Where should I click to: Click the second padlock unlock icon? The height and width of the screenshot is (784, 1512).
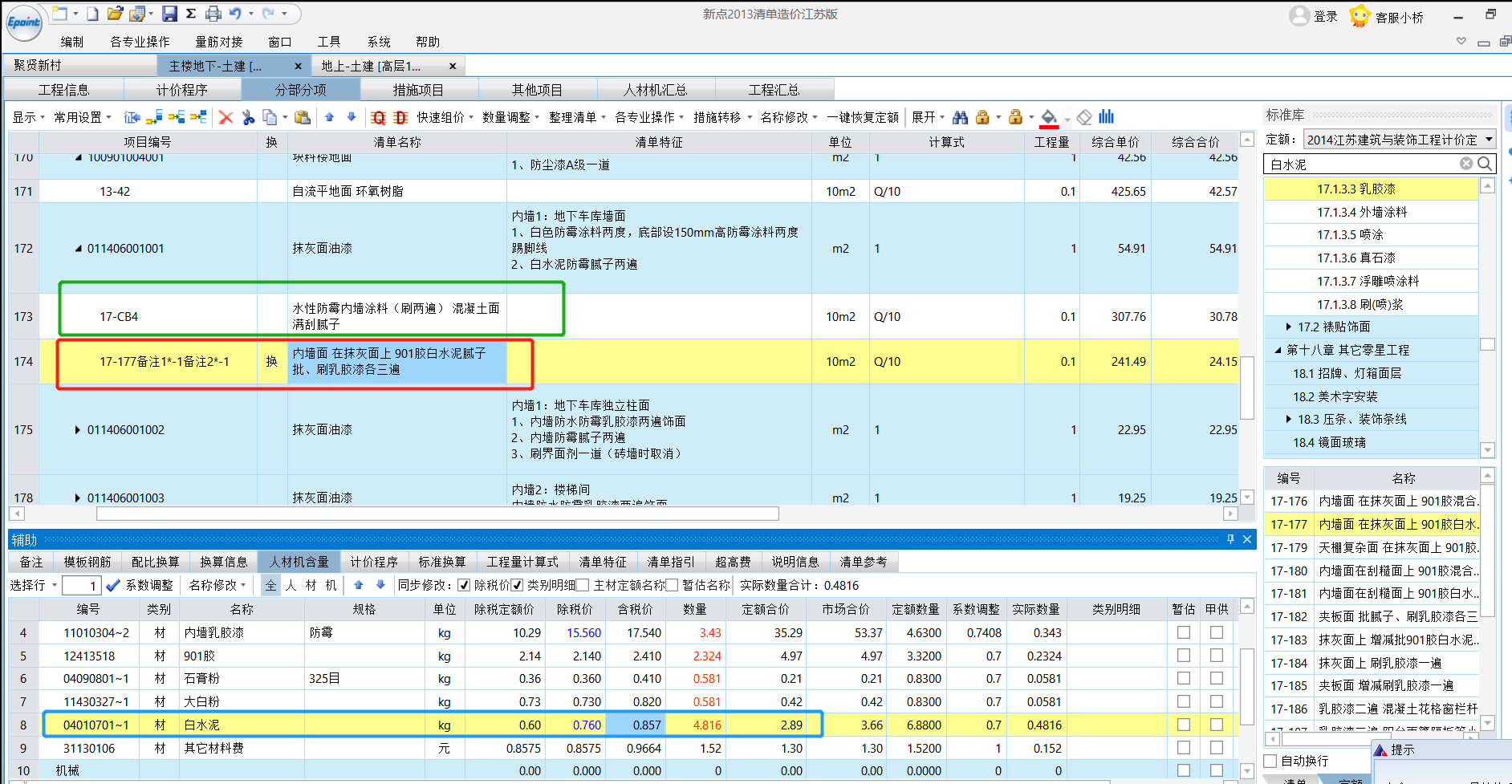tap(1015, 117)
